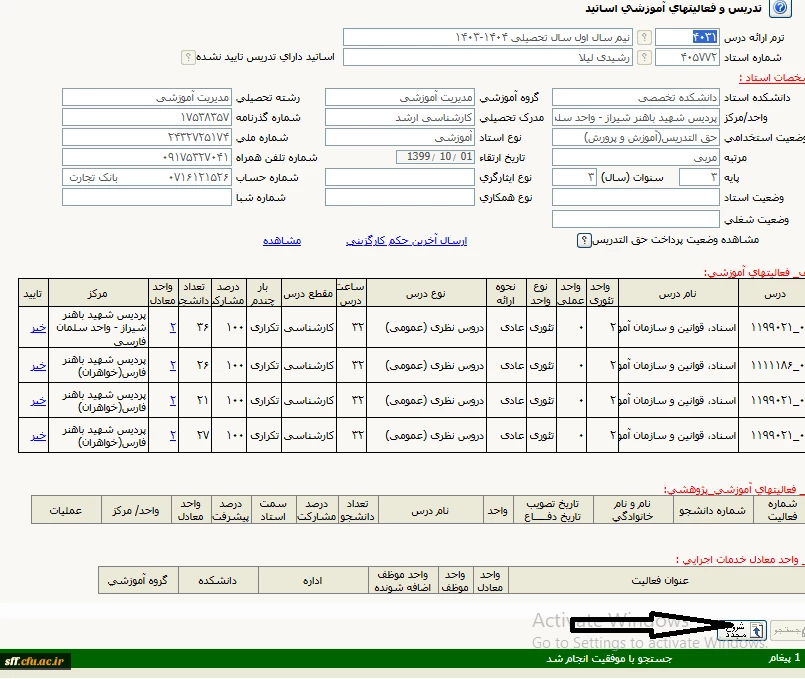Click the مشاهده link
Viewport: 805px width, 679px height.
pos(282,241)
